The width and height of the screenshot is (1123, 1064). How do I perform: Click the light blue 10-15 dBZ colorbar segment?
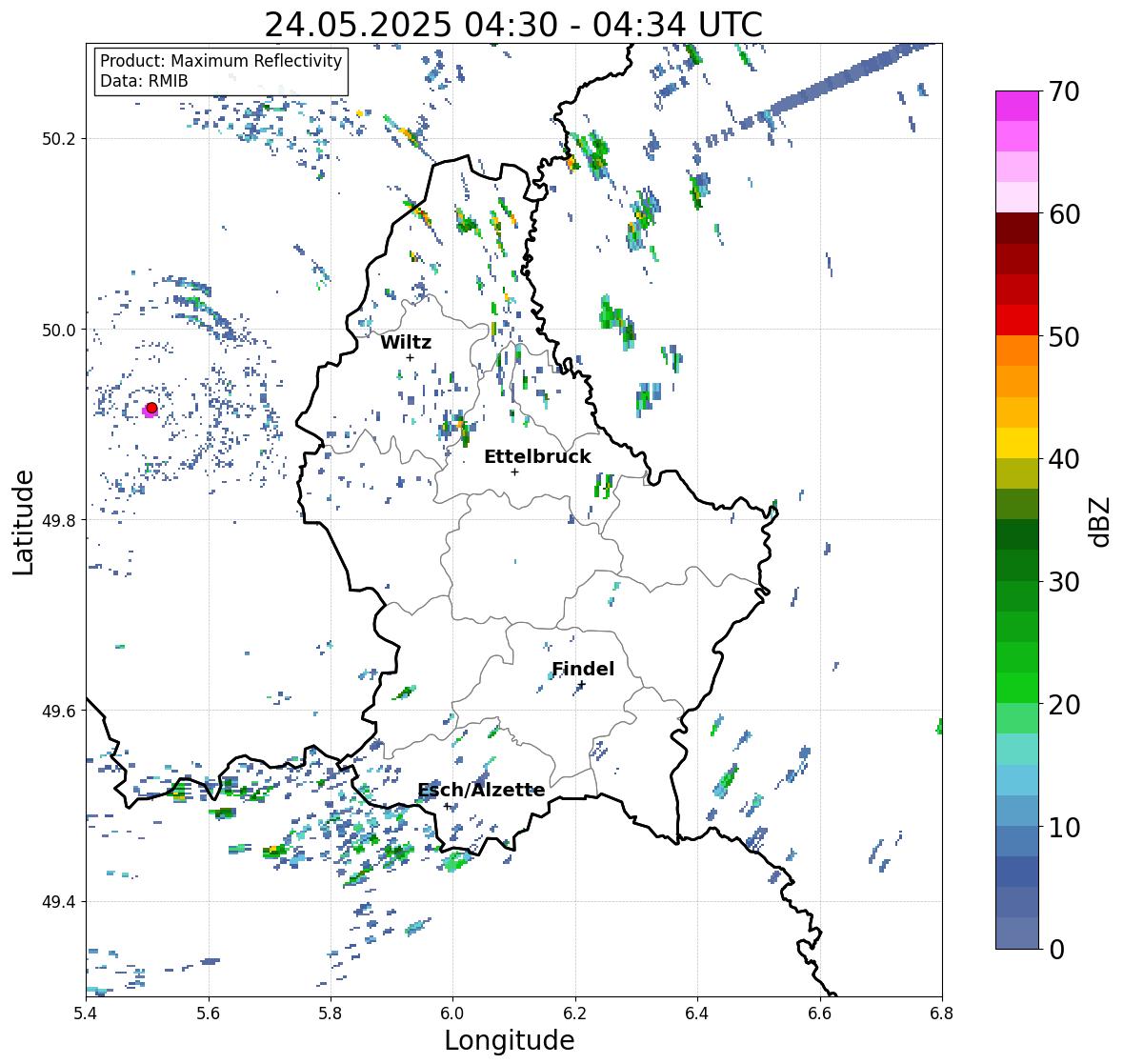(x=1017, y=780)
